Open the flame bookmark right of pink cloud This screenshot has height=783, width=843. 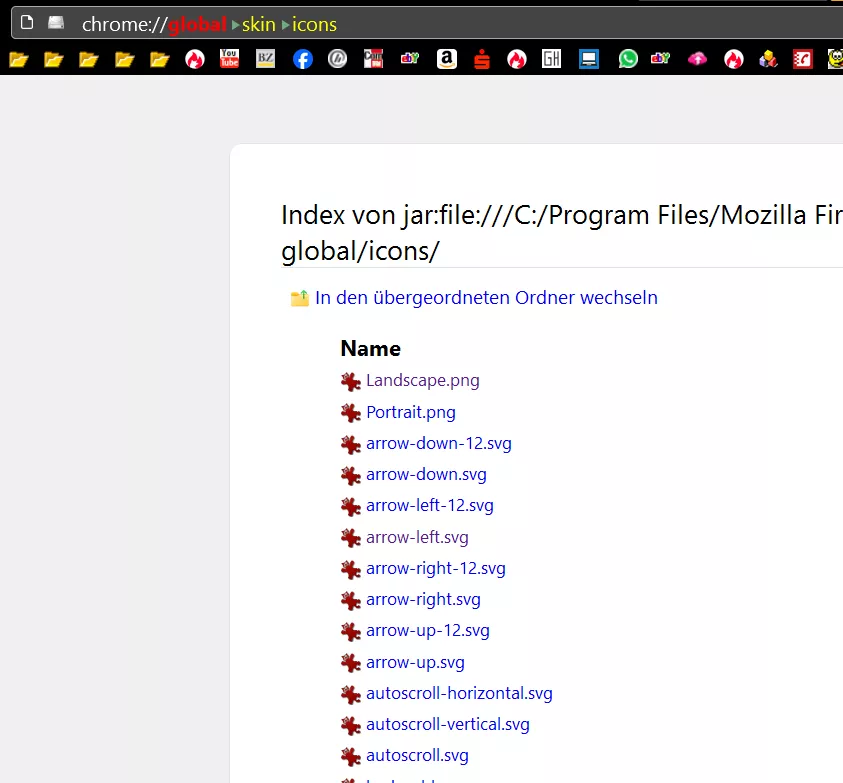(x=734, y=59)
